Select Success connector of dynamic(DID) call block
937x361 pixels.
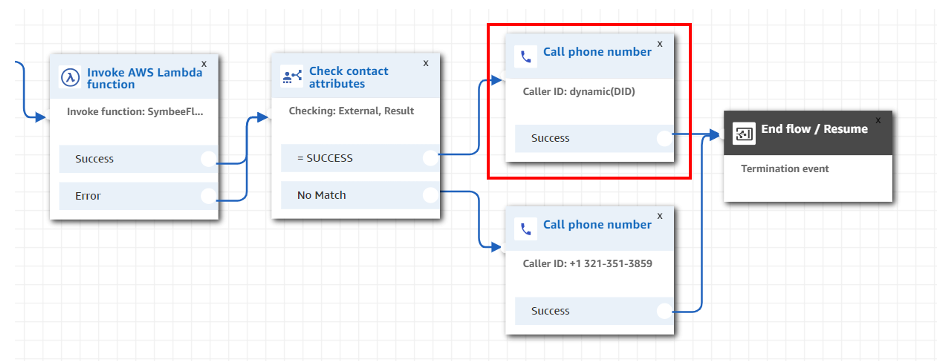[x=665, y=139]
